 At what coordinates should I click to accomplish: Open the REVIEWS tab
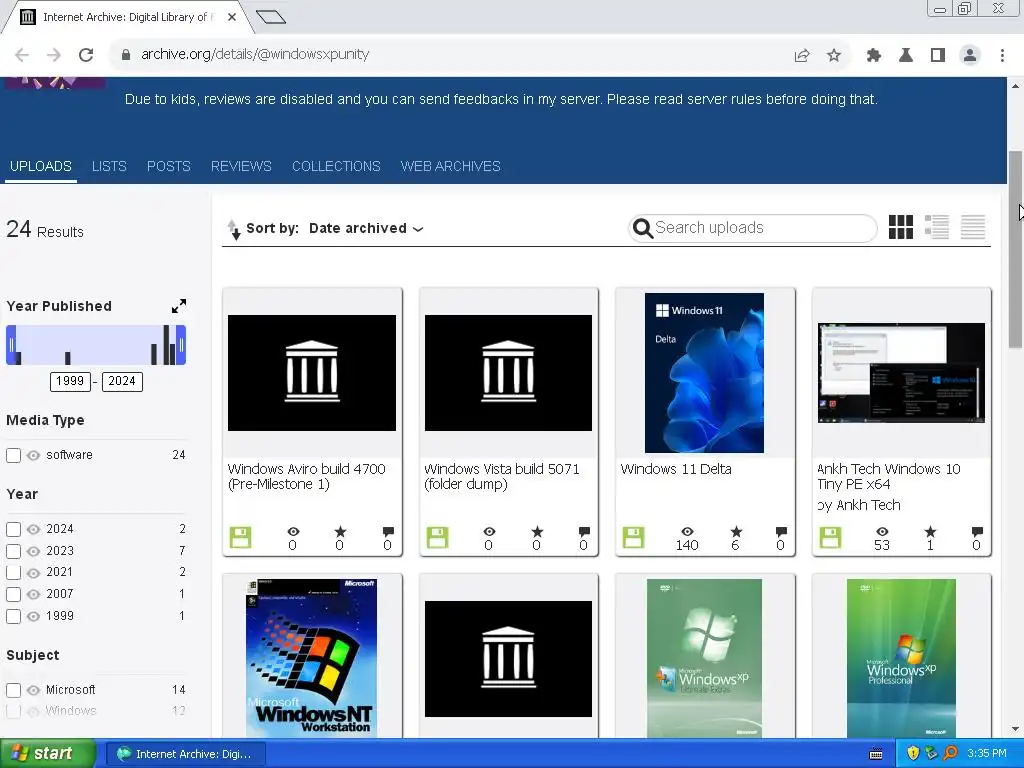[241, 167]
